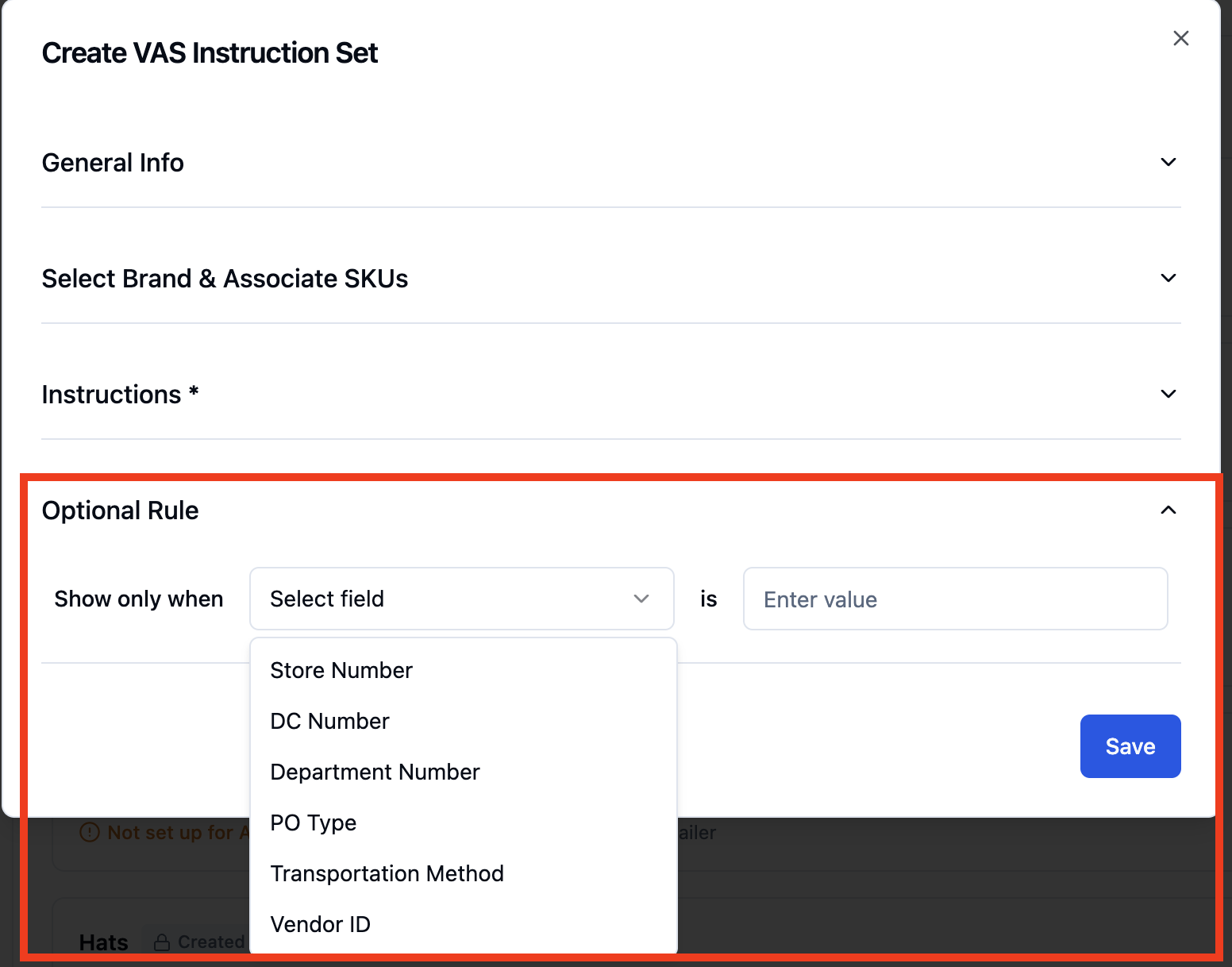Collapse the Optional Rule section chevron
Screen dimensions: 1232x967
(1168, 510)
